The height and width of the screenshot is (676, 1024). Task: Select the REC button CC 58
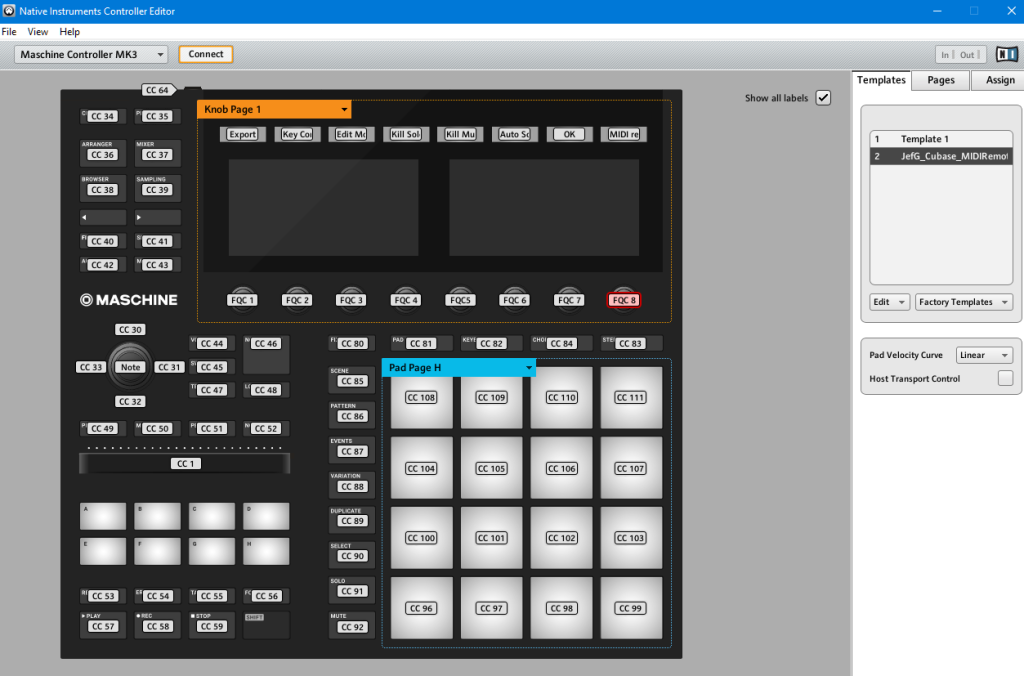(x=157, y=625)
